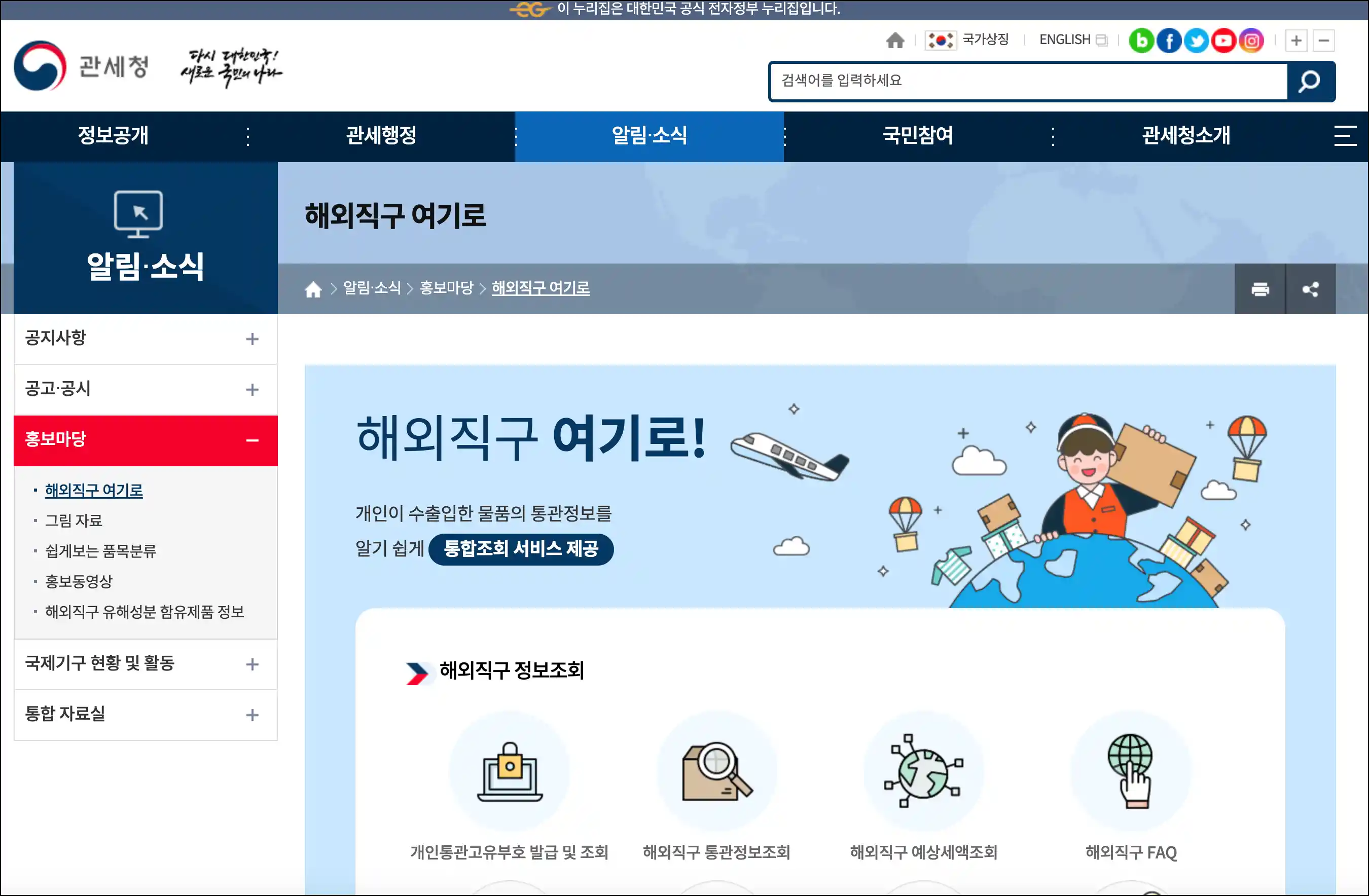This screenshot has width=1369, height=896.
Task: Focus the 검색어를 입력하세요 search field
Action: pyautogui.click(x=1028, y=81)
